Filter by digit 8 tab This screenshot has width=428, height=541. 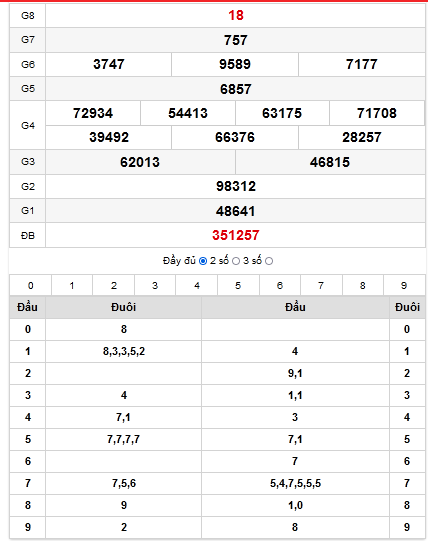(363, 285)
